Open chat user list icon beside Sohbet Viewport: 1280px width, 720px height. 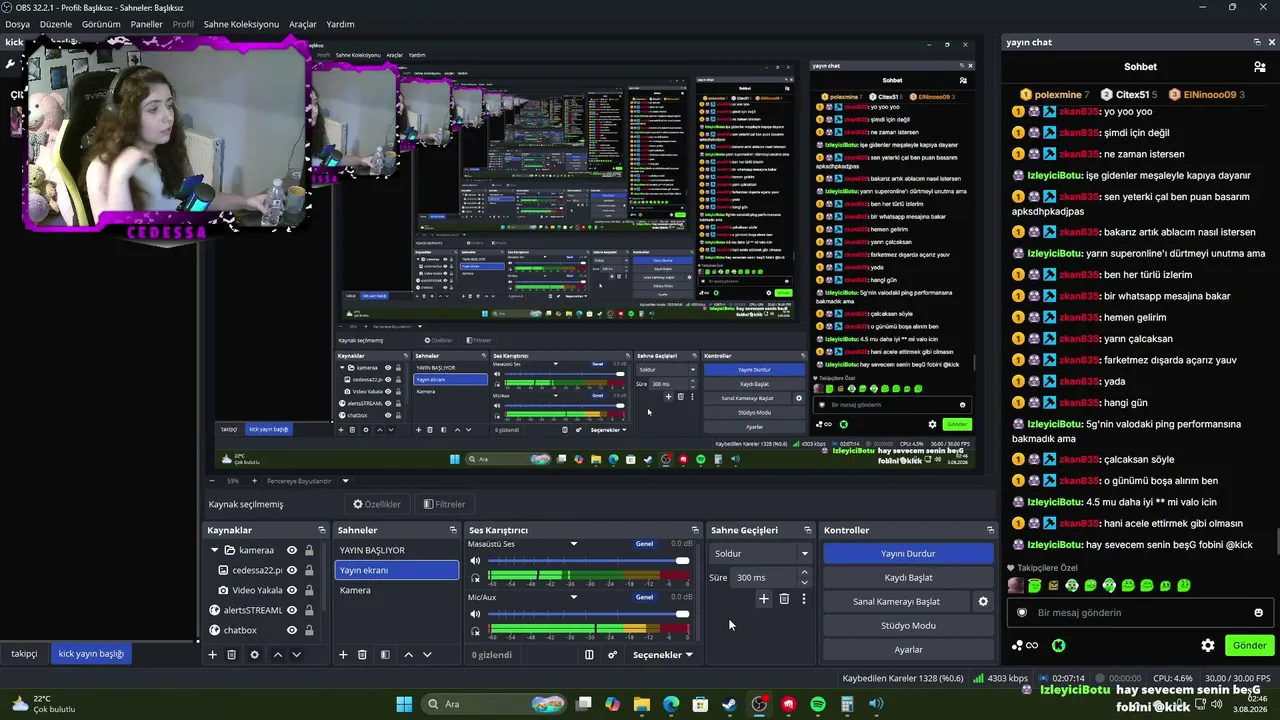tap(1260, 67)
